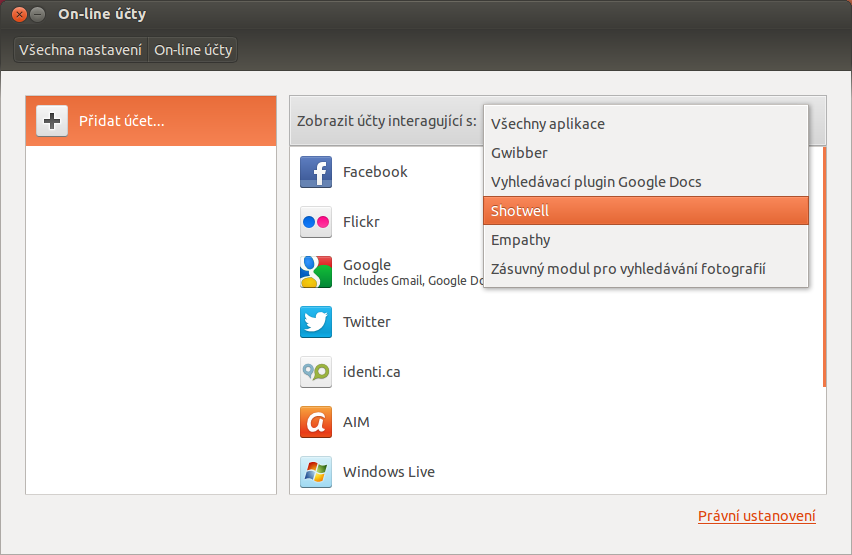Select Všechny aplikace from the dropdown list
This screenshot has height=555, width=852.
click(646, 124)
